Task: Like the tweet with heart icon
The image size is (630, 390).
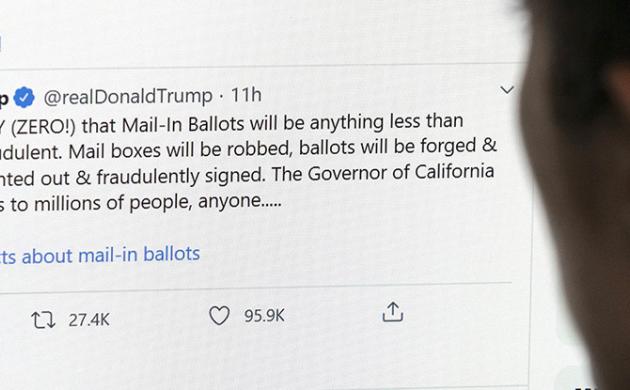Action: pos(219,315)
